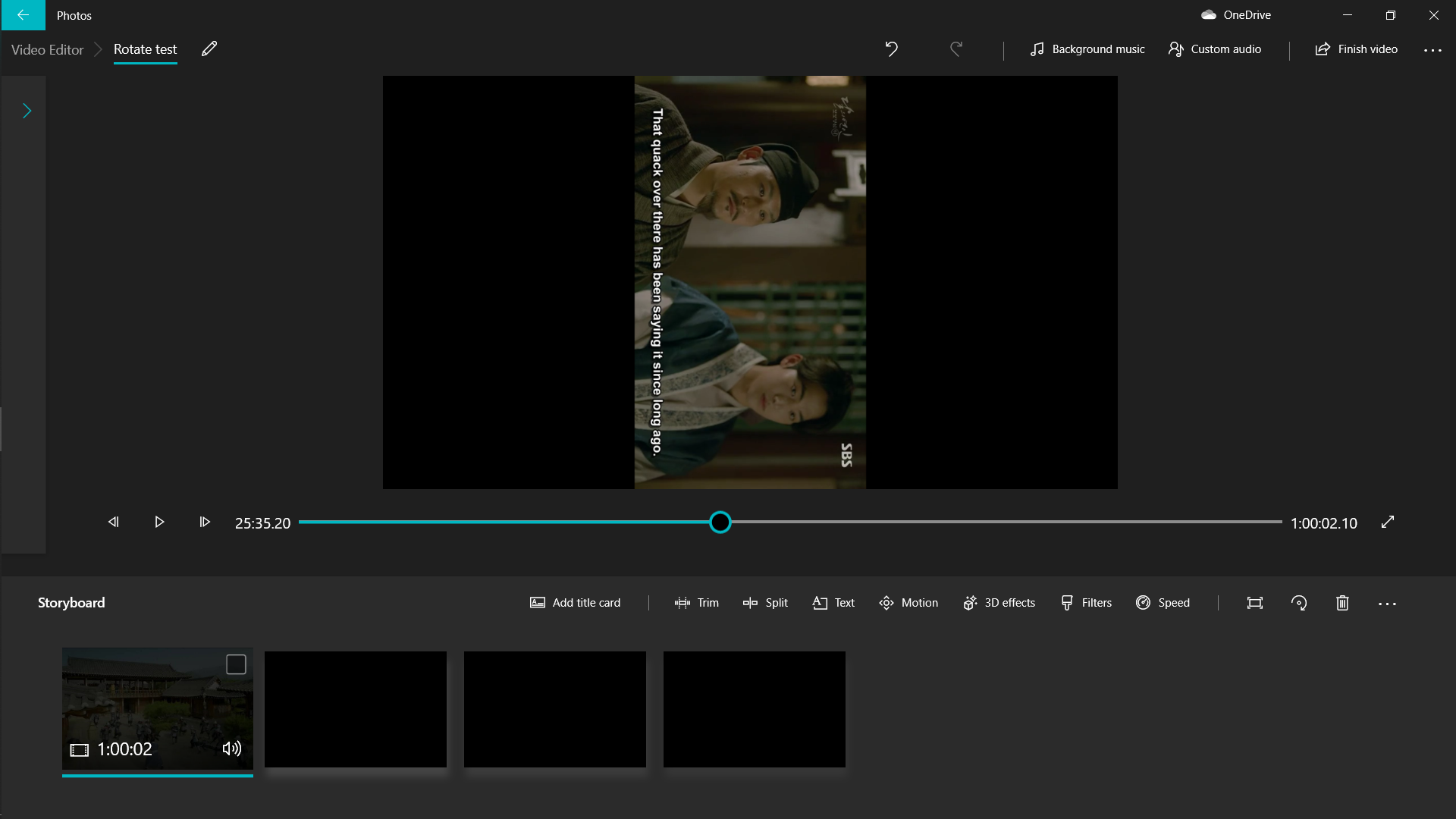
Task: Delete the selected storyboard clip
Action: tap(1341, 602)
